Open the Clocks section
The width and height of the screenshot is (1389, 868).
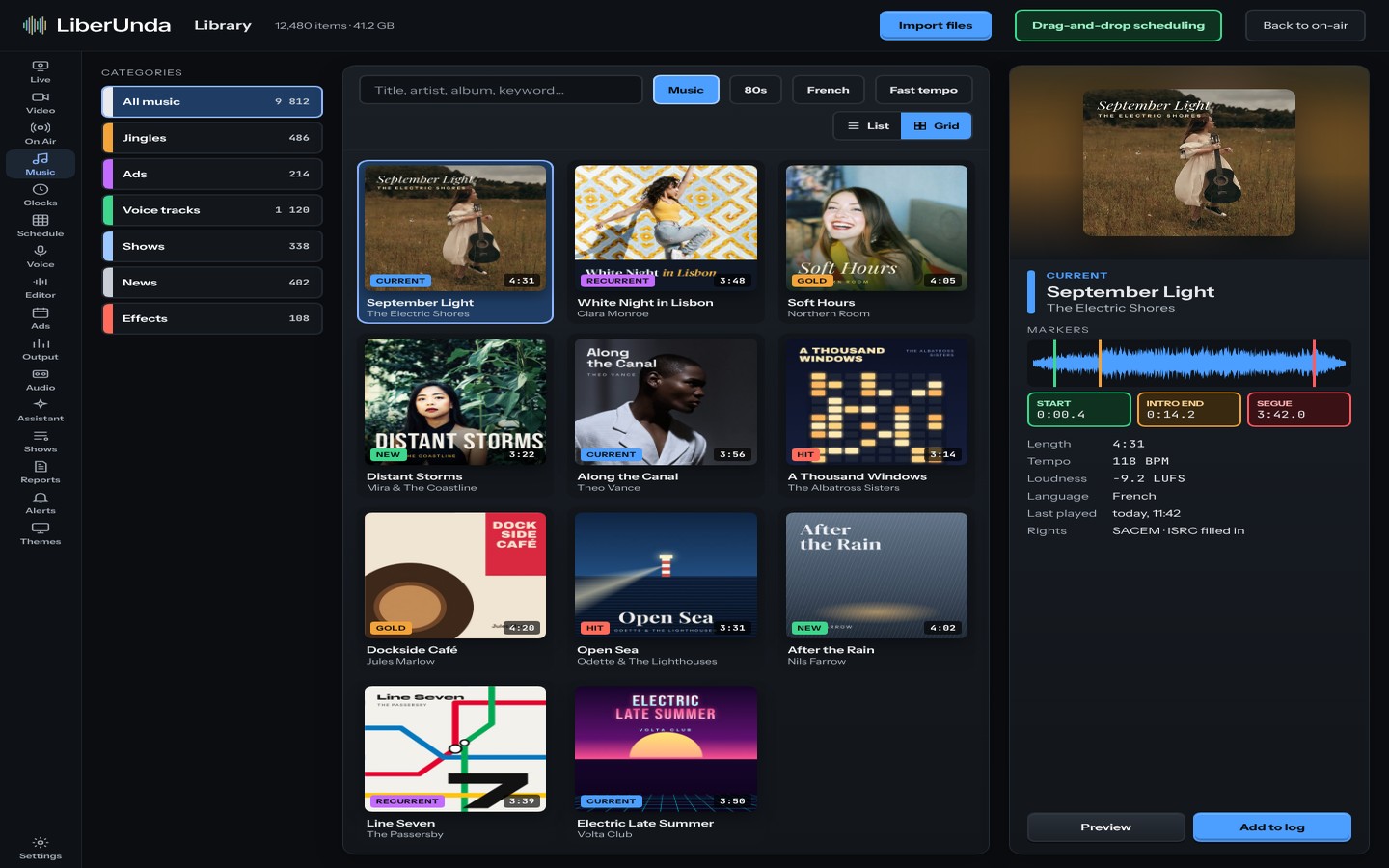pyautogui.click(x=41, y=195)
